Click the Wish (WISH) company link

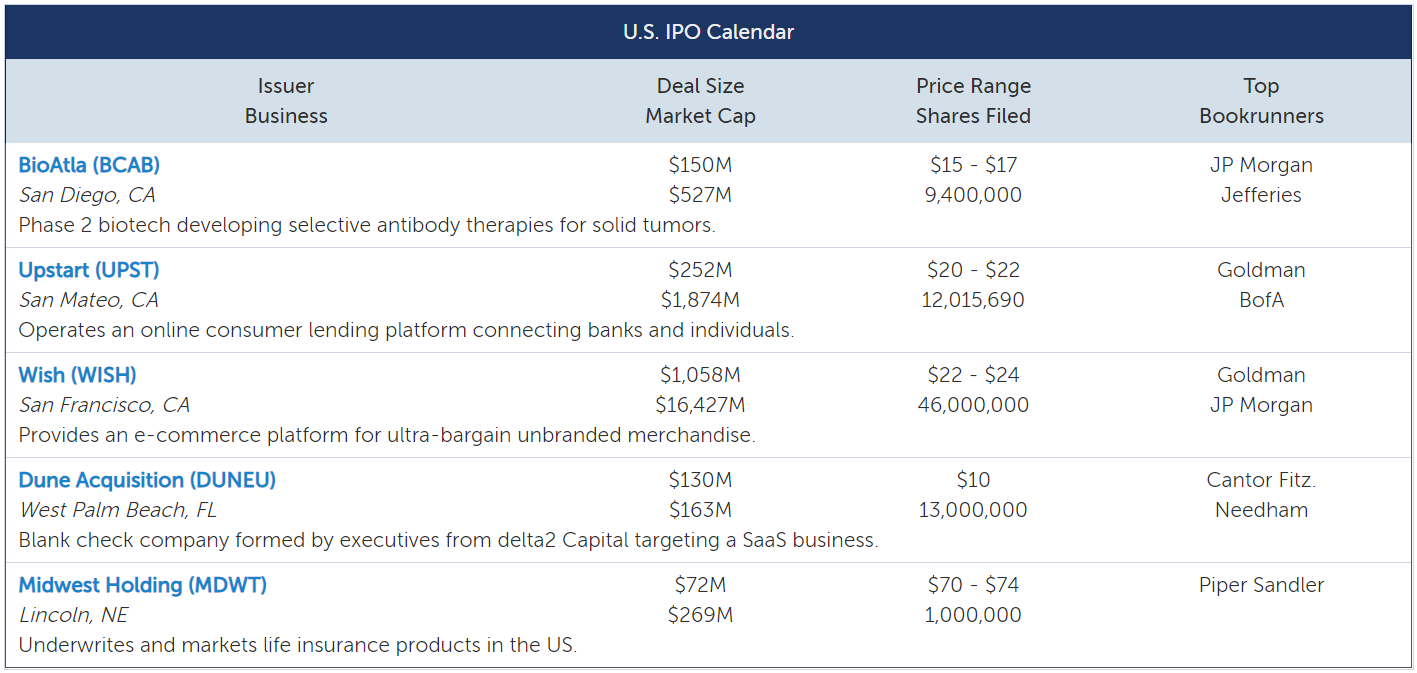tap(77, 375)
